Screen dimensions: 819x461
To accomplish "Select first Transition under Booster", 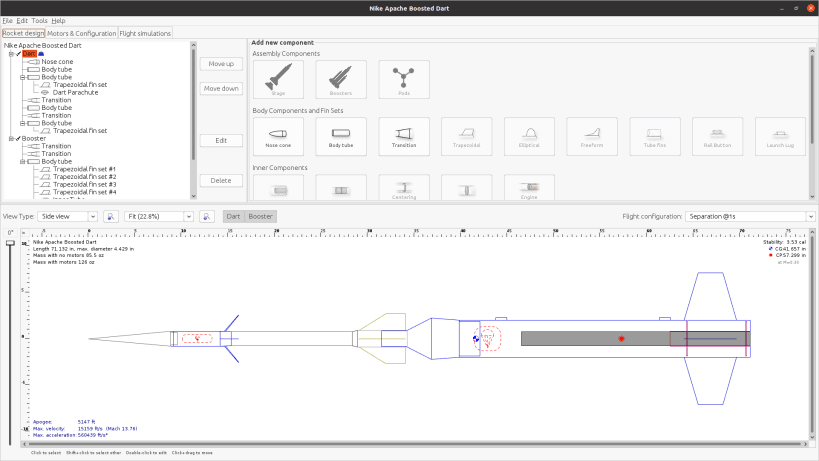I will [x=56, y=146].
